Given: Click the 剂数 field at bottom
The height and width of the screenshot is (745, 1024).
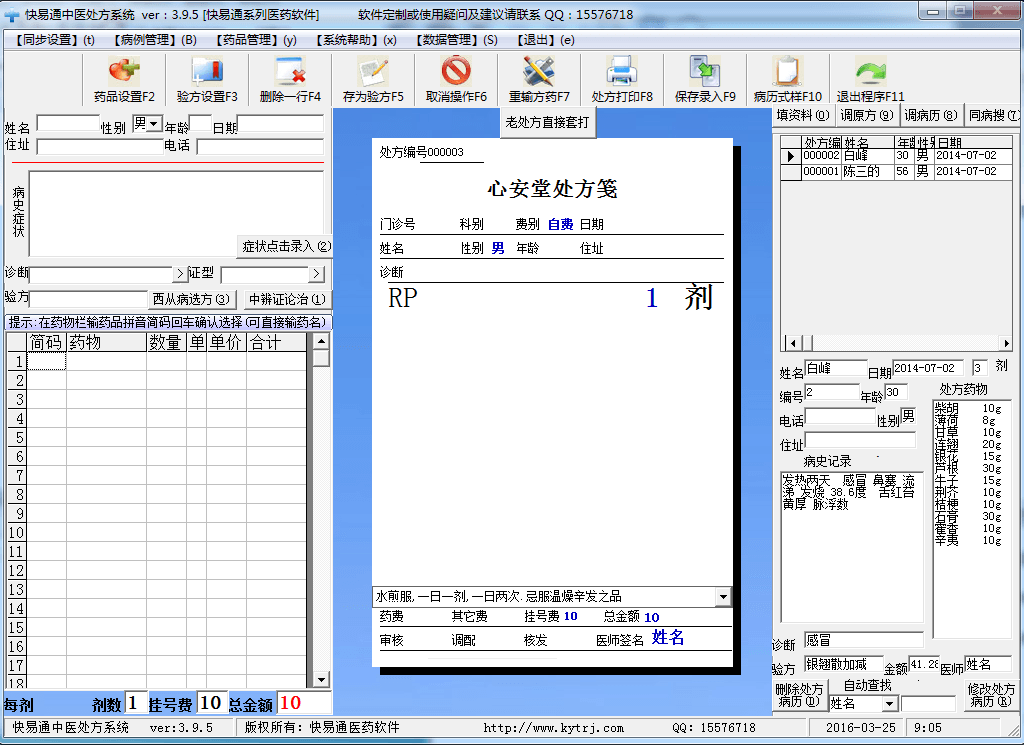Looking at the screenshot, I should click(135, 703).
